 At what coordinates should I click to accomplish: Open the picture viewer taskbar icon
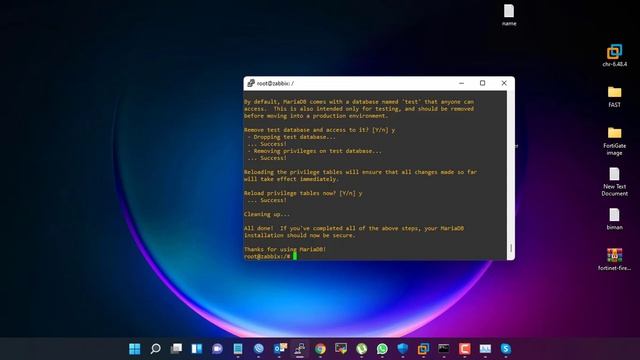pos(341,349)
